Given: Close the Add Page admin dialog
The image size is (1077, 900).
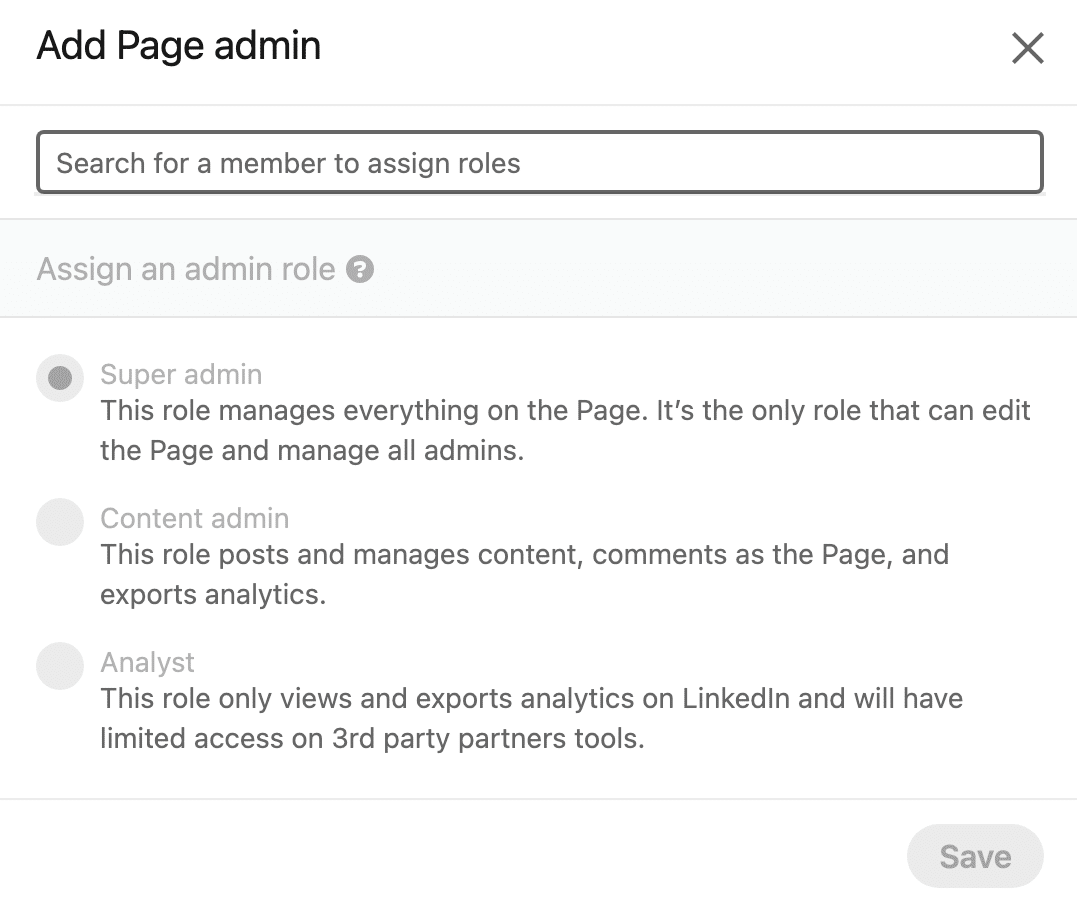Looking at the screenshot, I should pyautogui.click(x=1027, y=48).
